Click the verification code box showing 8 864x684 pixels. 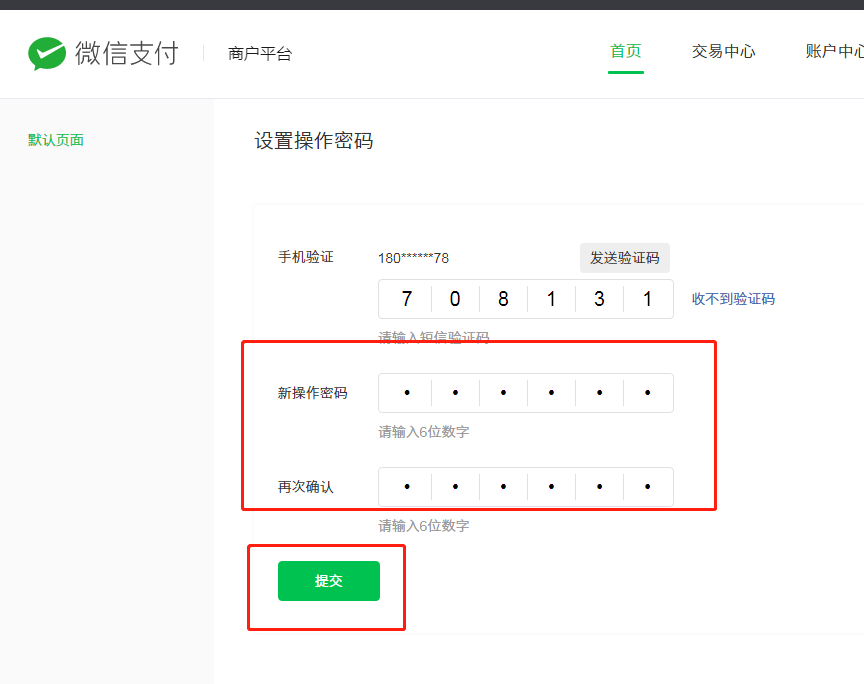tap(503, 299)
